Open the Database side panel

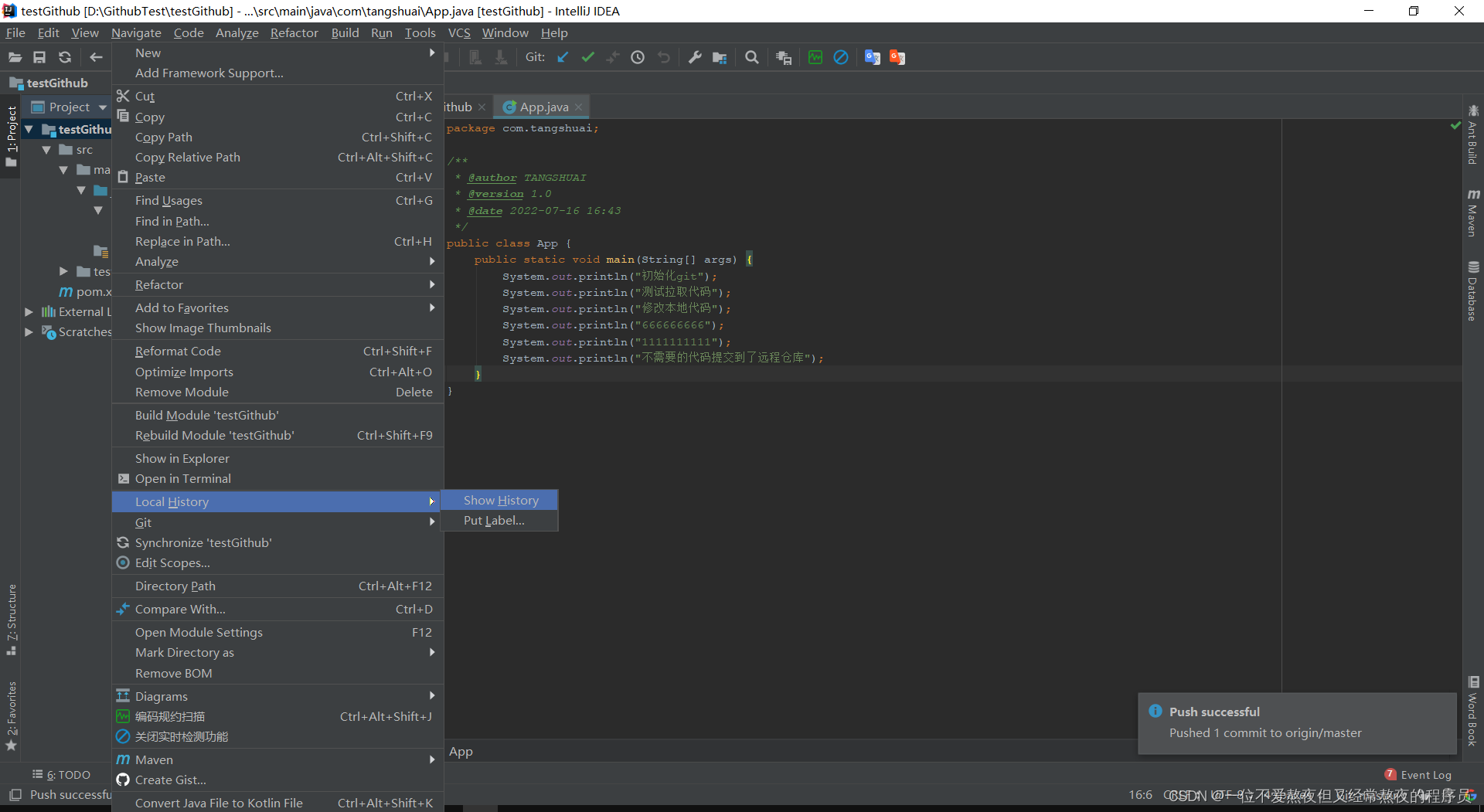pyautogui.click(x=1473, y=290)
